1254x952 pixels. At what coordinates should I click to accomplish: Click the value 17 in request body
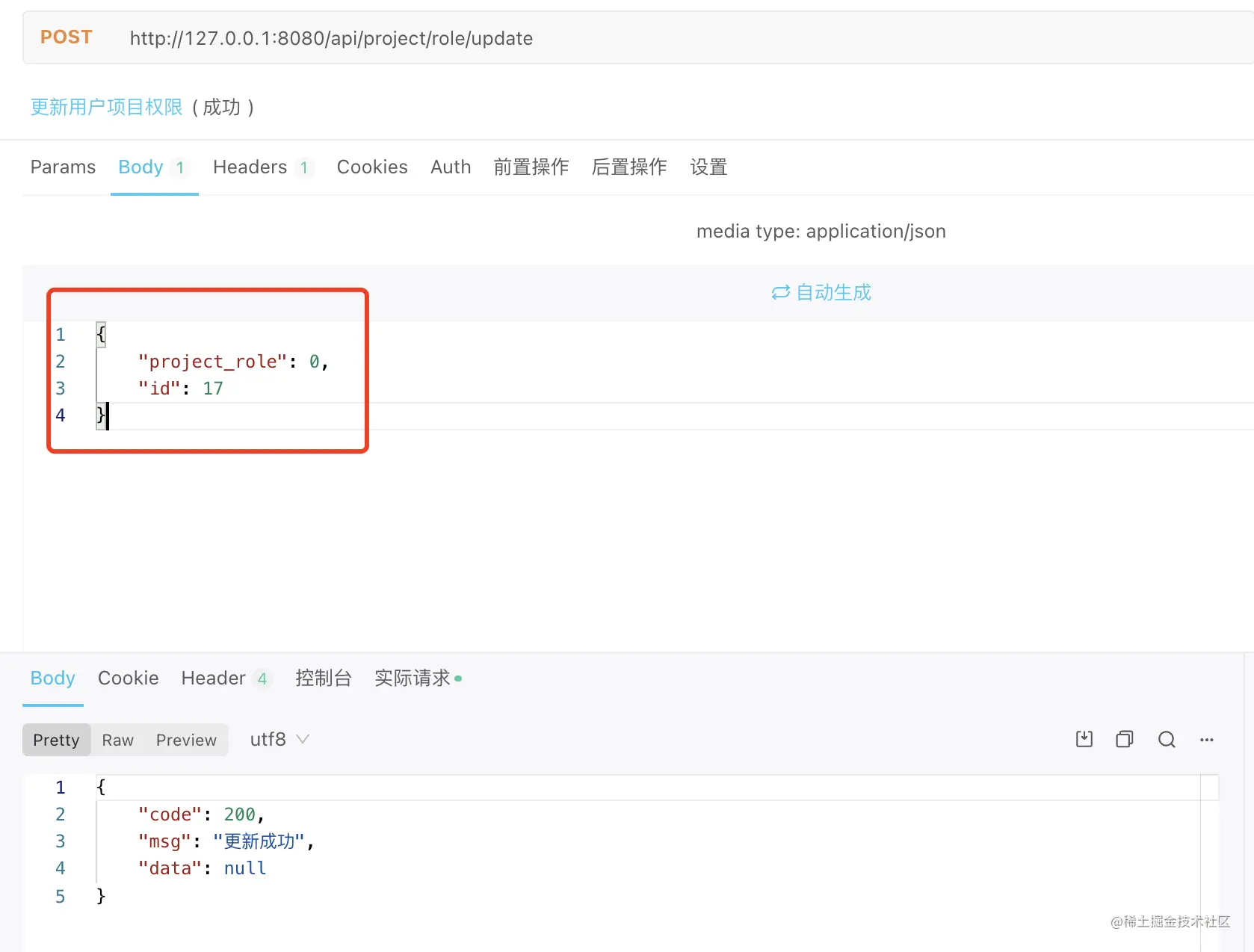point(213,389)
